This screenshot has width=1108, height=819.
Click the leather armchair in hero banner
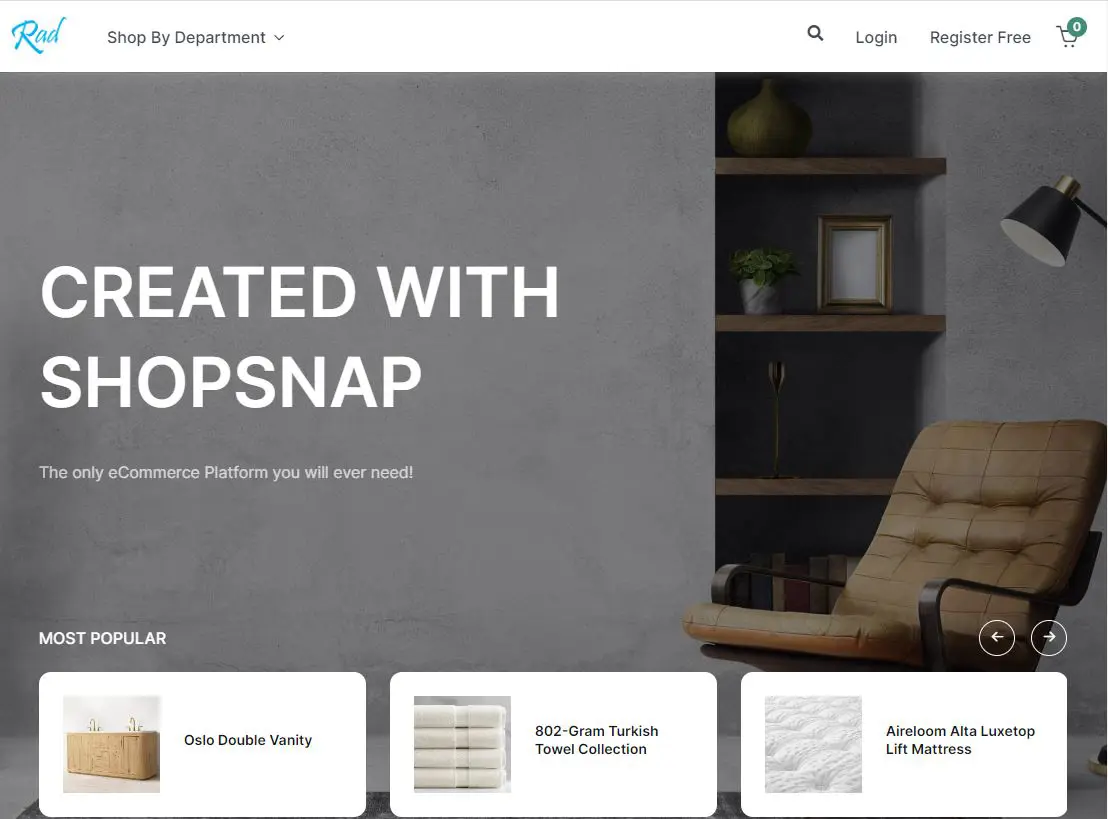(904, 544)
